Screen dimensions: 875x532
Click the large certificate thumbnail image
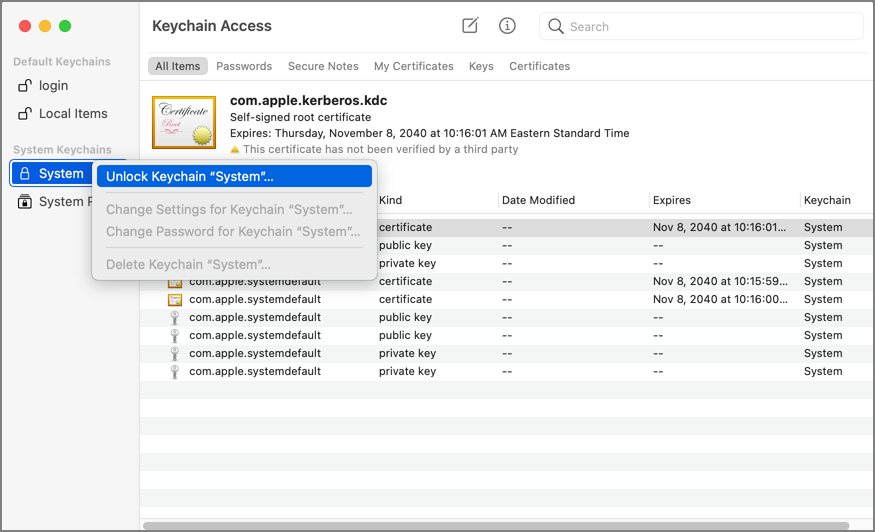tap(184, 122)
